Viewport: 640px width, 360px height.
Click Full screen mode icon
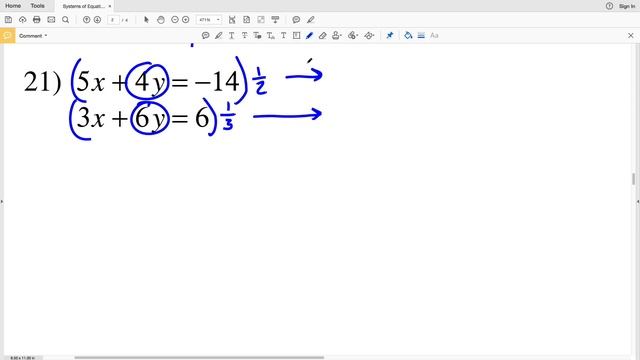(x=261, y=20)
